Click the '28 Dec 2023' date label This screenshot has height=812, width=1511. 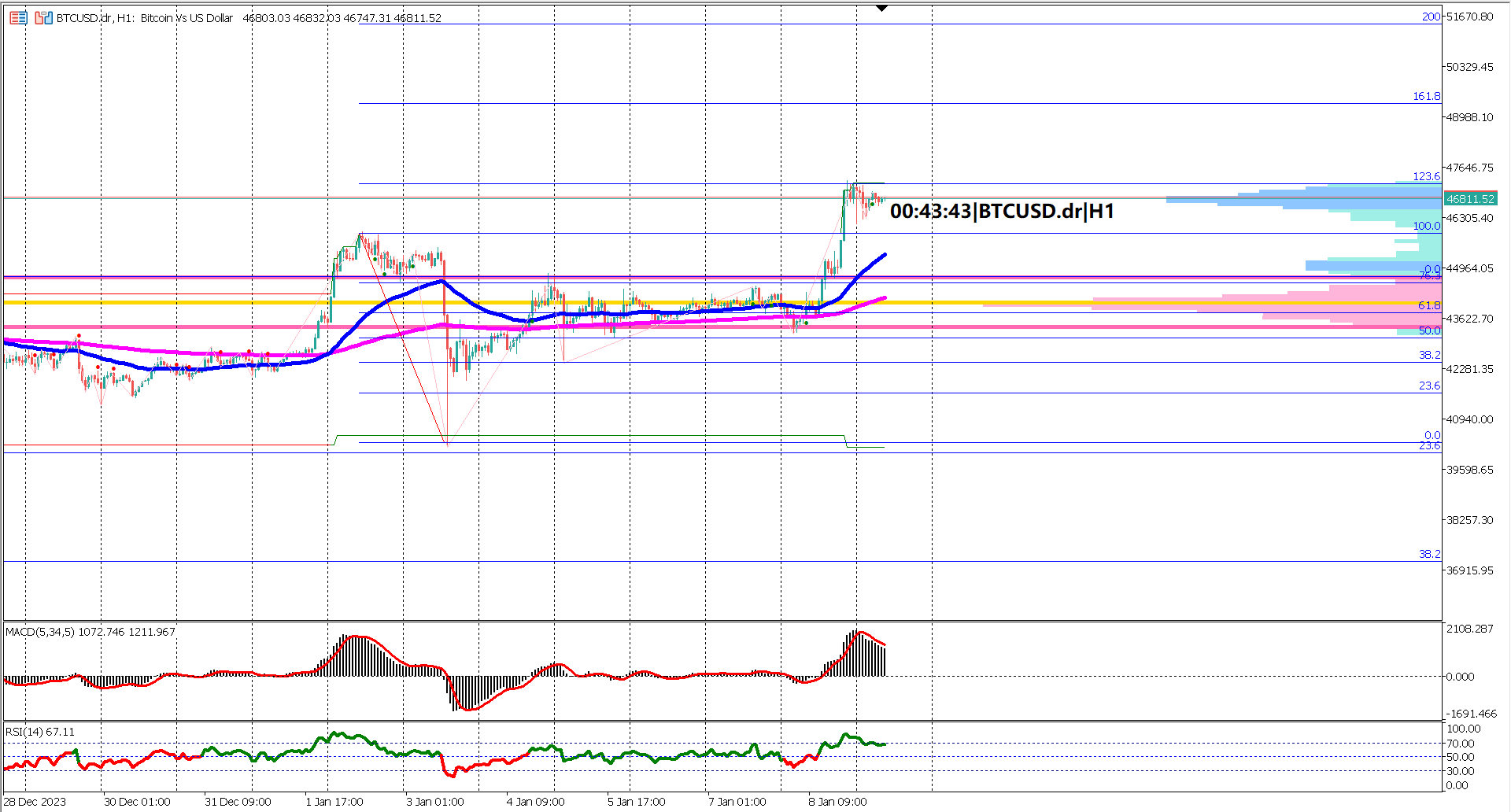pos(35,802)
